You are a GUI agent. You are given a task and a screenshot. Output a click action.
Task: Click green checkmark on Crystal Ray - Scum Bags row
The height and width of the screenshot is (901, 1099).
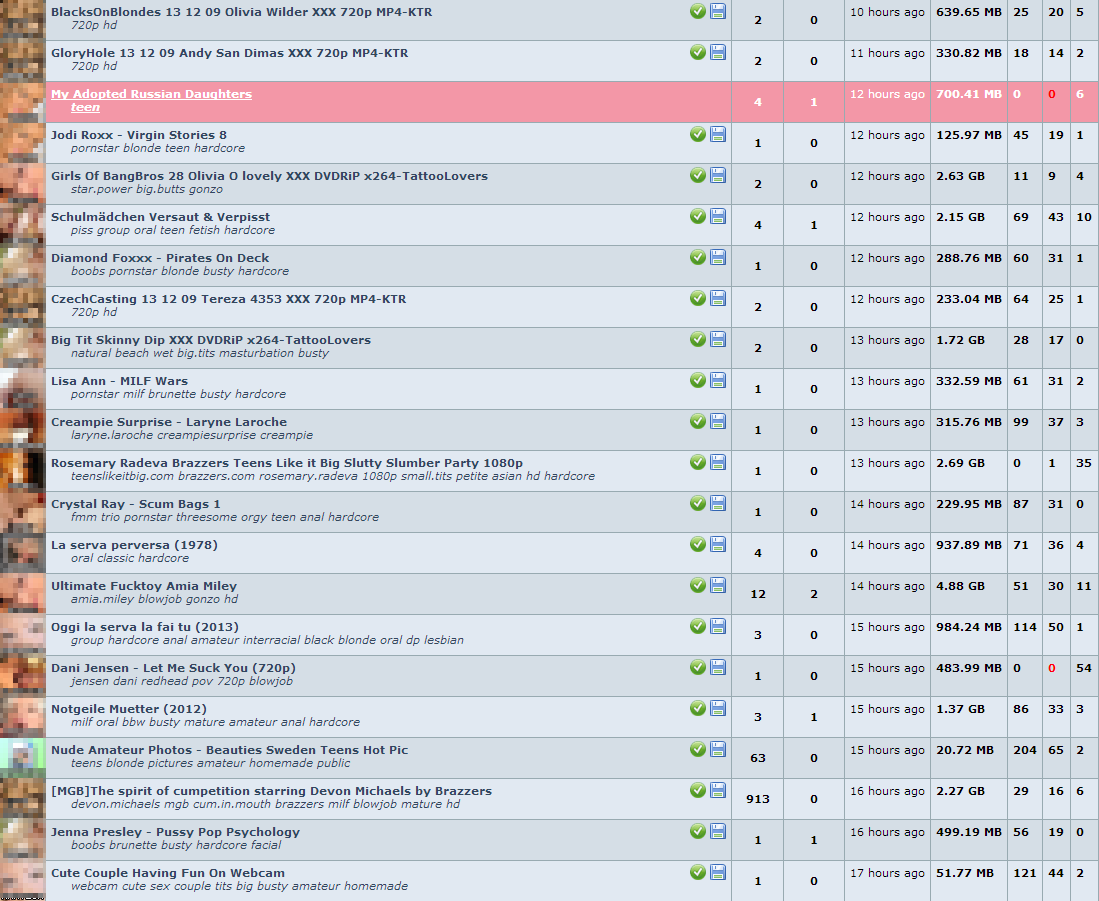click(698, 504)
